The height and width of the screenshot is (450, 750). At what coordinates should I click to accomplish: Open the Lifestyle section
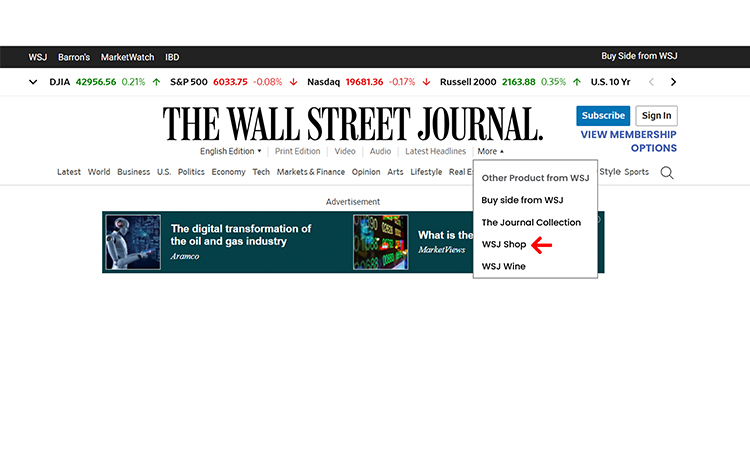click(x=426, y=172)
